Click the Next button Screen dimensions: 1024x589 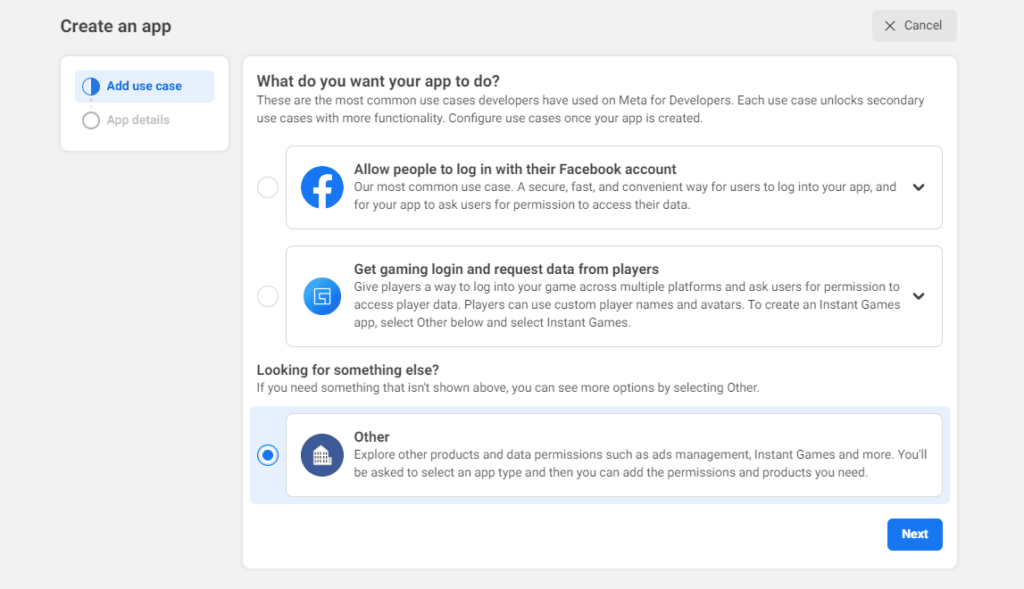coord(914,534)
